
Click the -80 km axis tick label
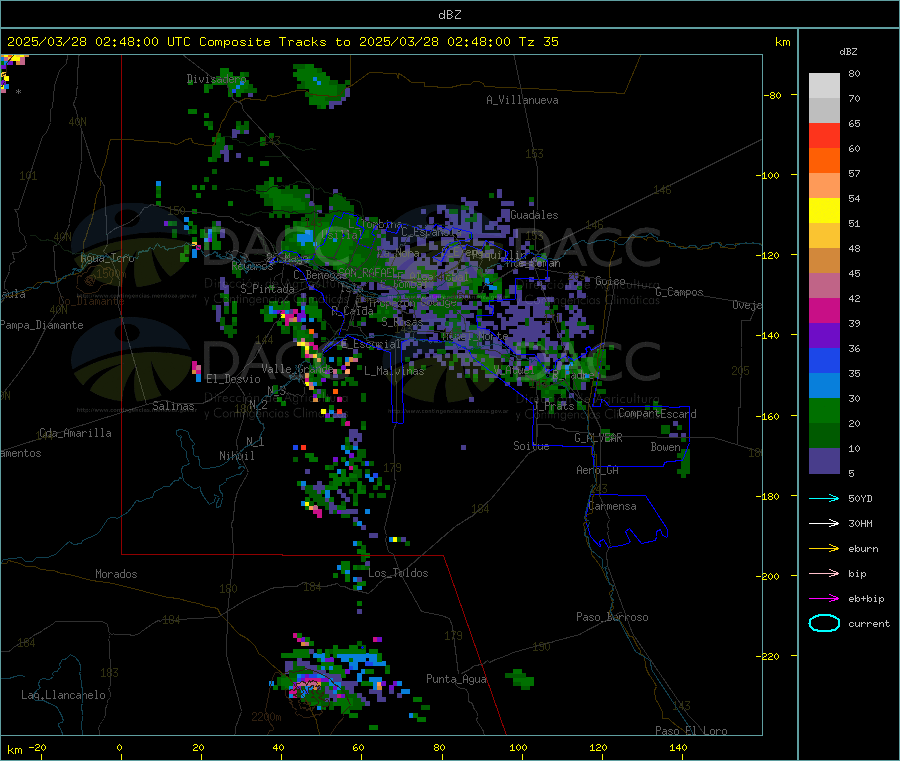tap(773, 95)
